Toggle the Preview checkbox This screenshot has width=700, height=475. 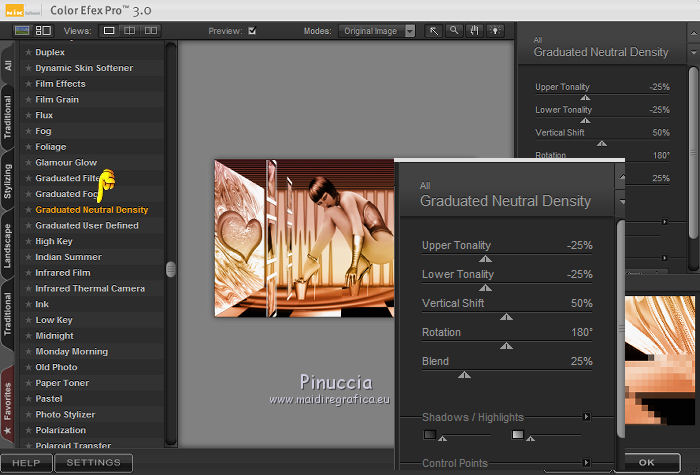point(252,31)
